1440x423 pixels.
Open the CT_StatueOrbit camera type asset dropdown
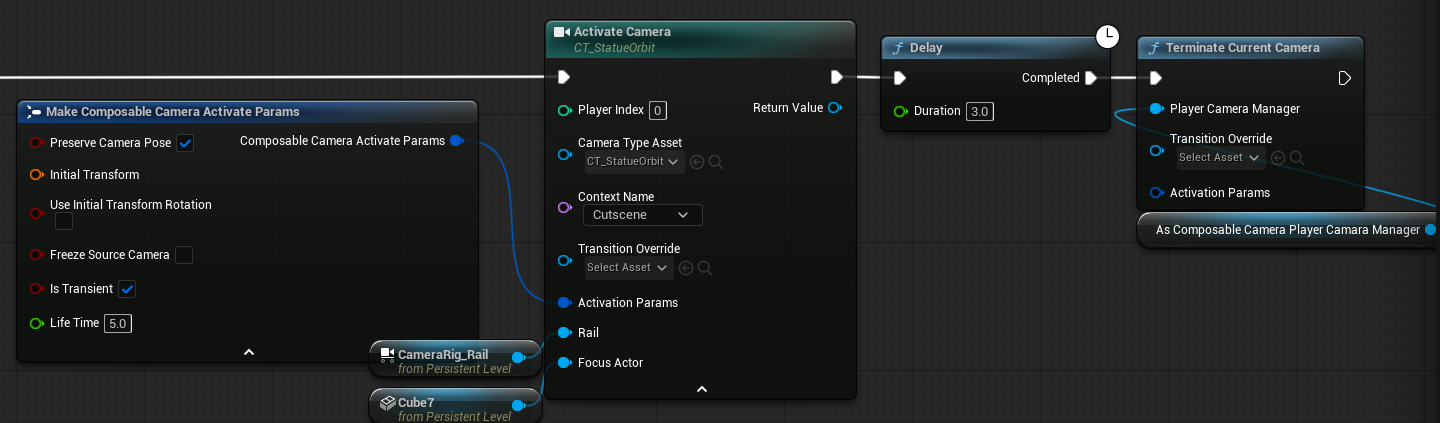(634, 162)
